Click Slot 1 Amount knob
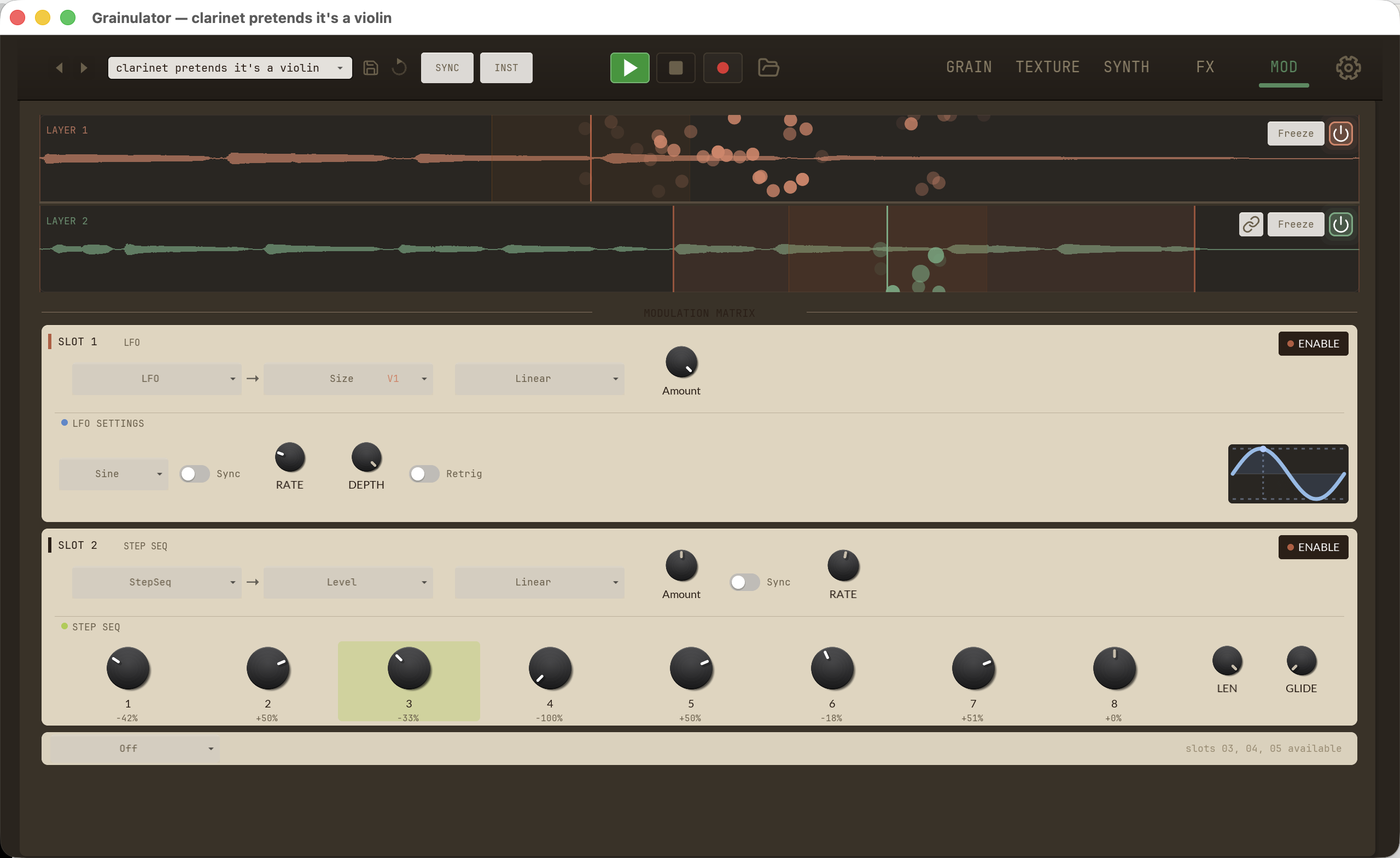1400x858 pixels. (681, 362)
